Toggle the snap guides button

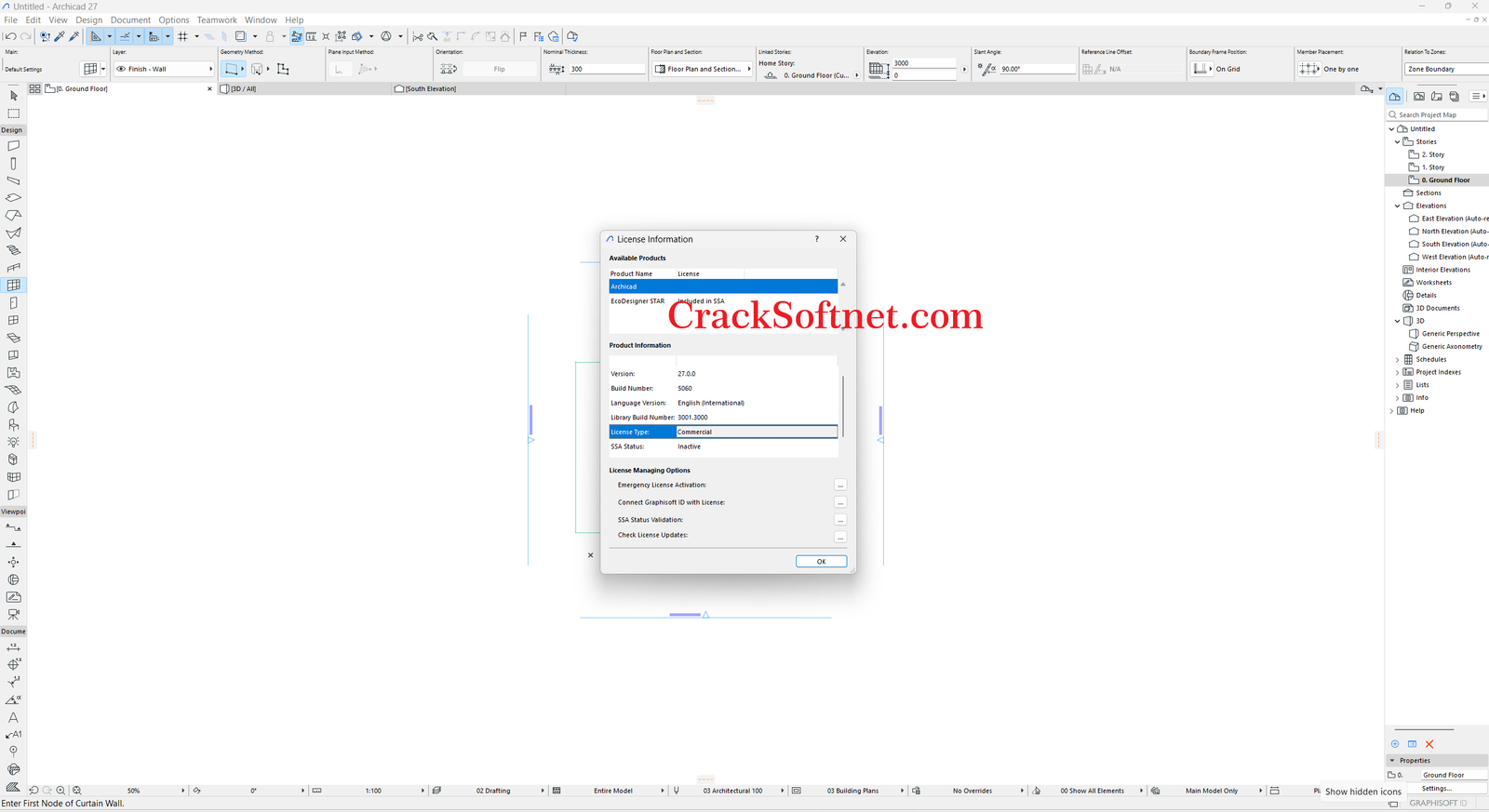125,36
